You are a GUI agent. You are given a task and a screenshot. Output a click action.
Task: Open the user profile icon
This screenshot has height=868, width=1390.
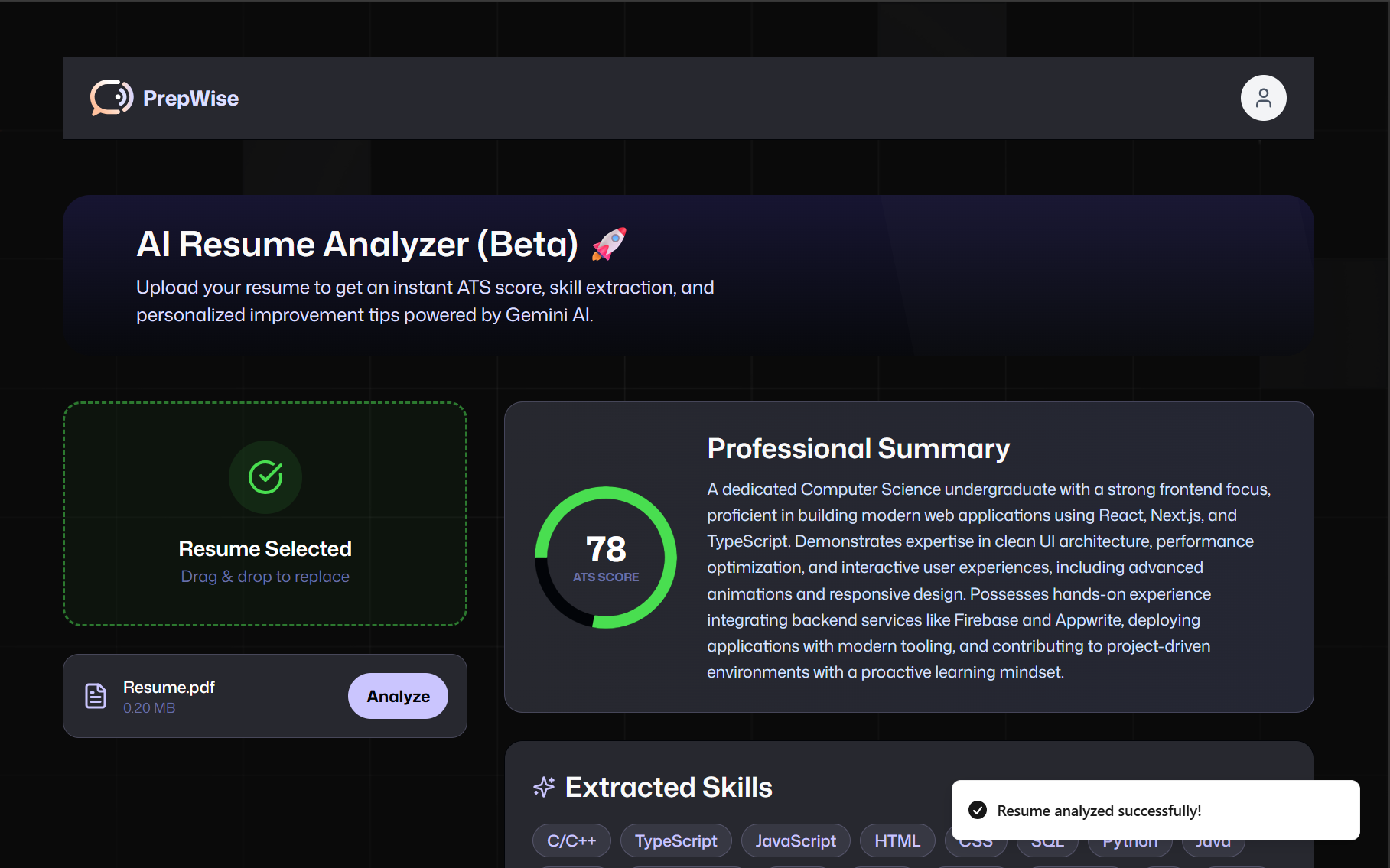(1263, 98)
